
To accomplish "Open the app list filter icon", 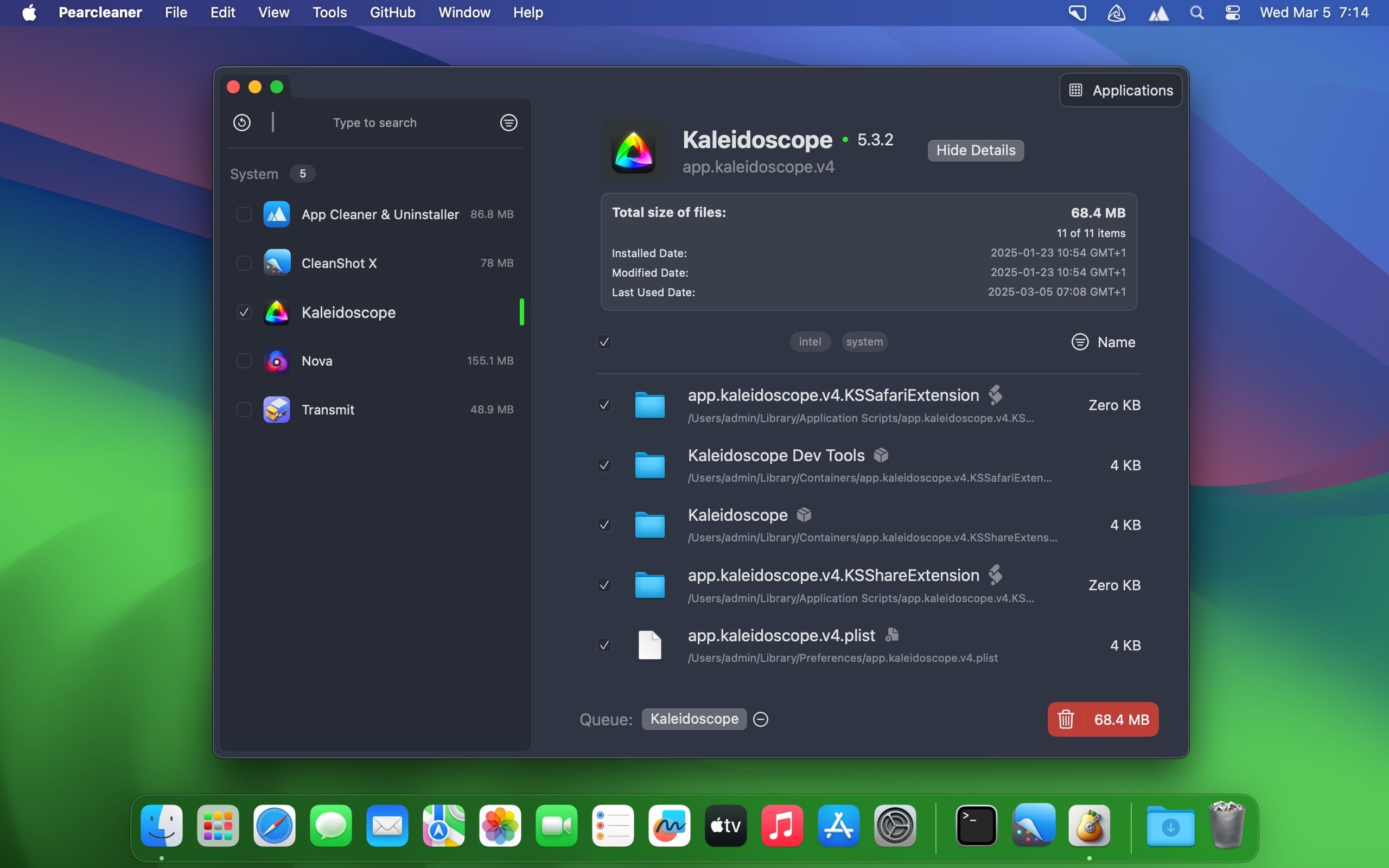I will tap(508, 122).
